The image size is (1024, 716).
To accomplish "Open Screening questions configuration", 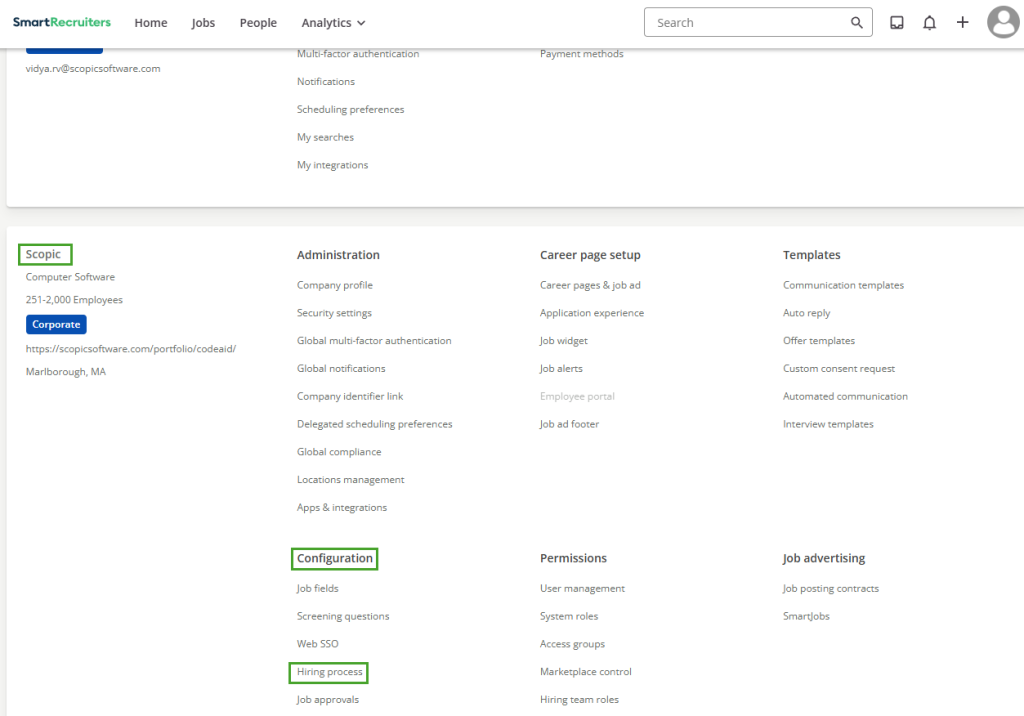I will point(343,617).
